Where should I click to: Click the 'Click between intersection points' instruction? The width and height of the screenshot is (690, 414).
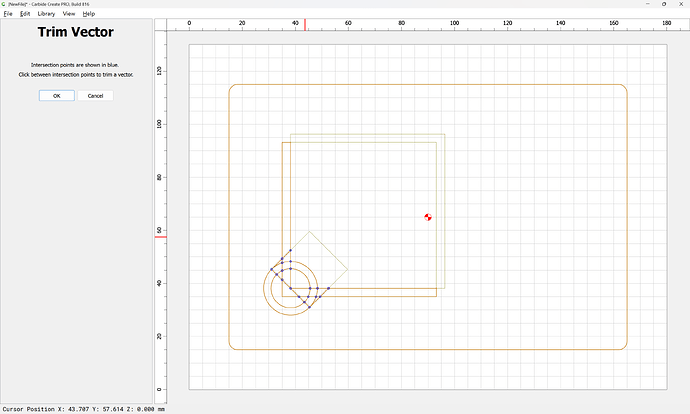(x=76, y=74)
